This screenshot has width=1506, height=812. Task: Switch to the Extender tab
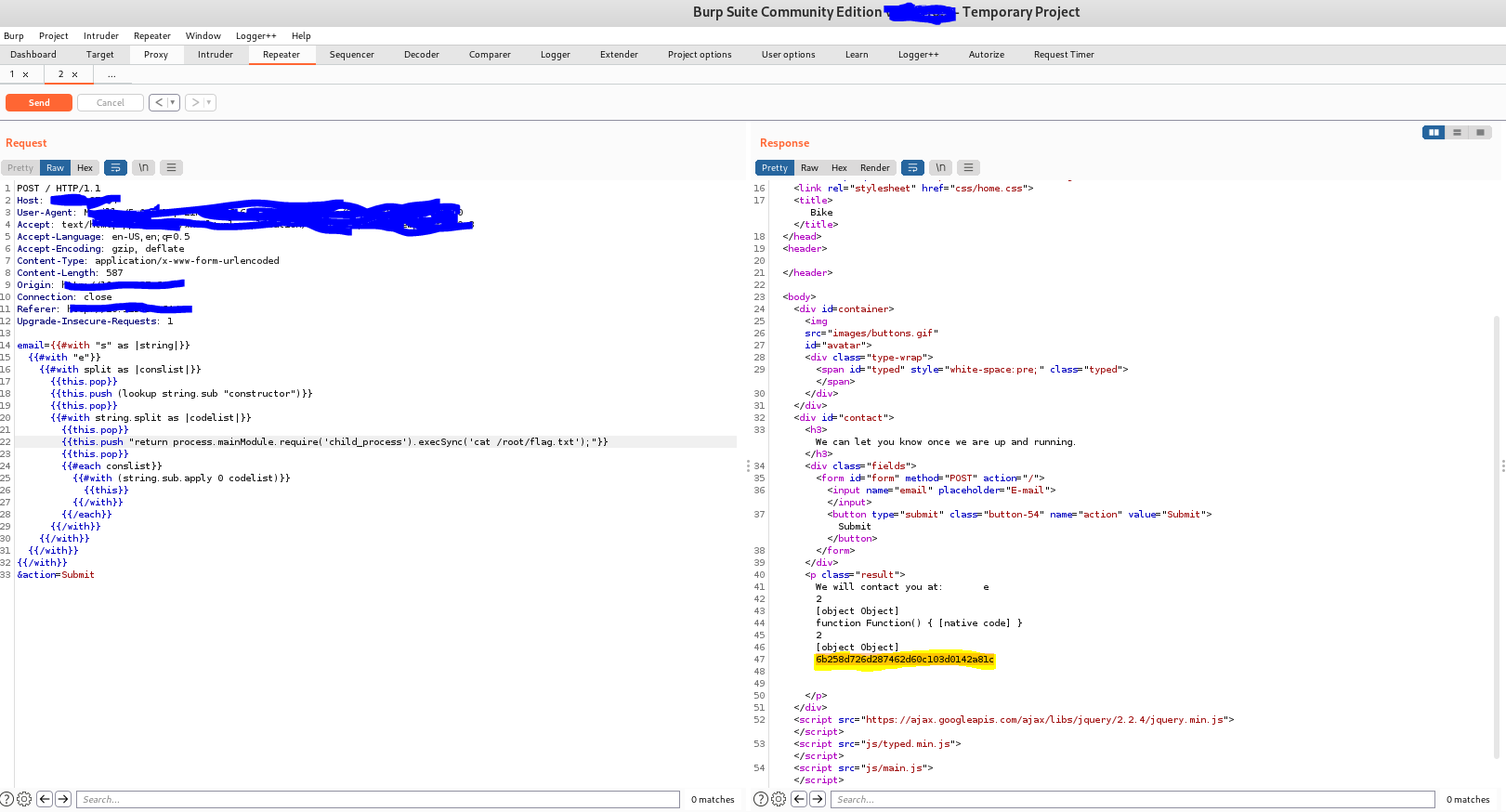[619, 55]
